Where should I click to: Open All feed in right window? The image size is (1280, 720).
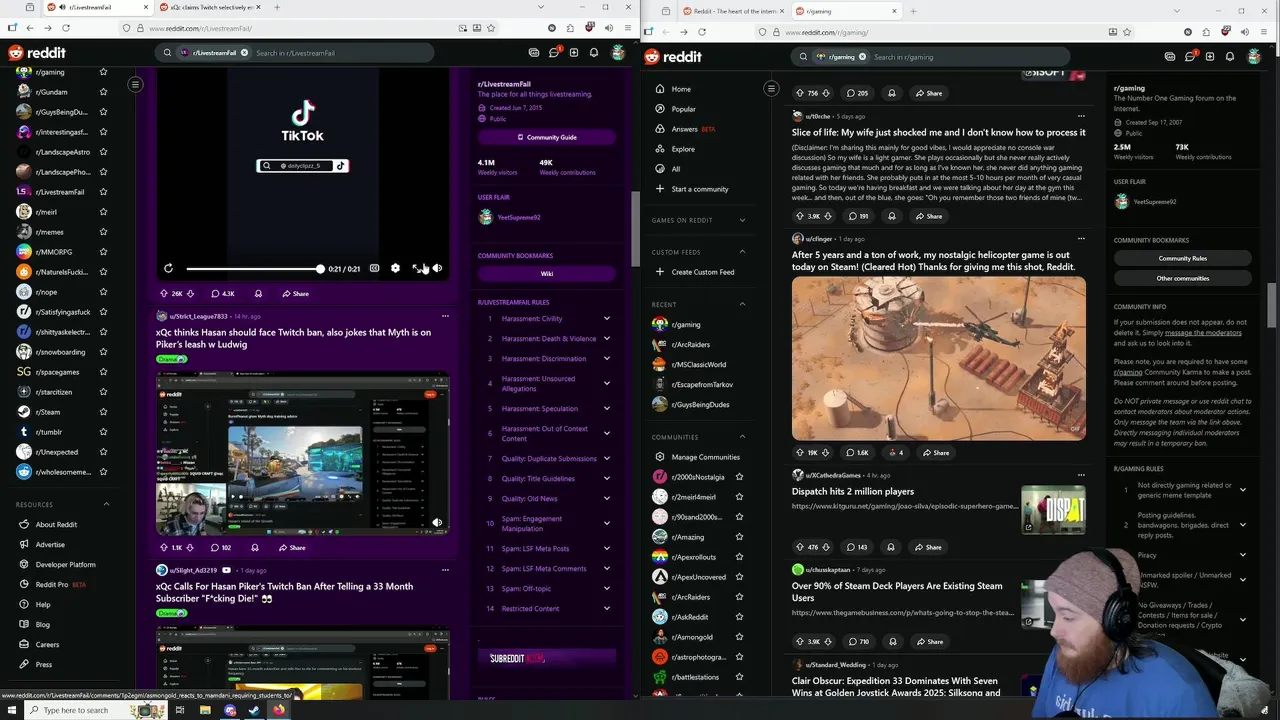tap(676, 169)
